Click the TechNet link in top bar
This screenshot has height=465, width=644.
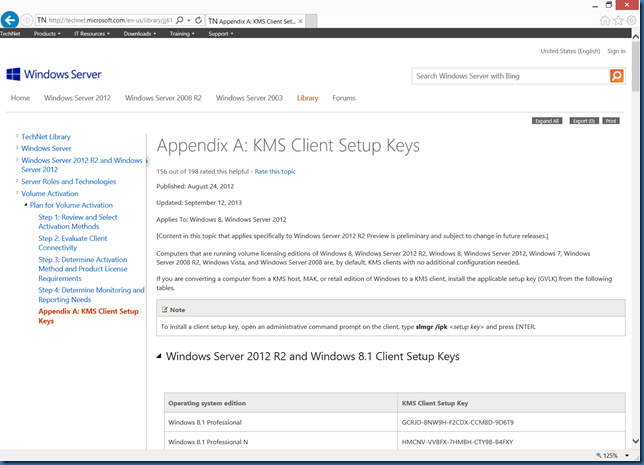[x=10, y=34]
